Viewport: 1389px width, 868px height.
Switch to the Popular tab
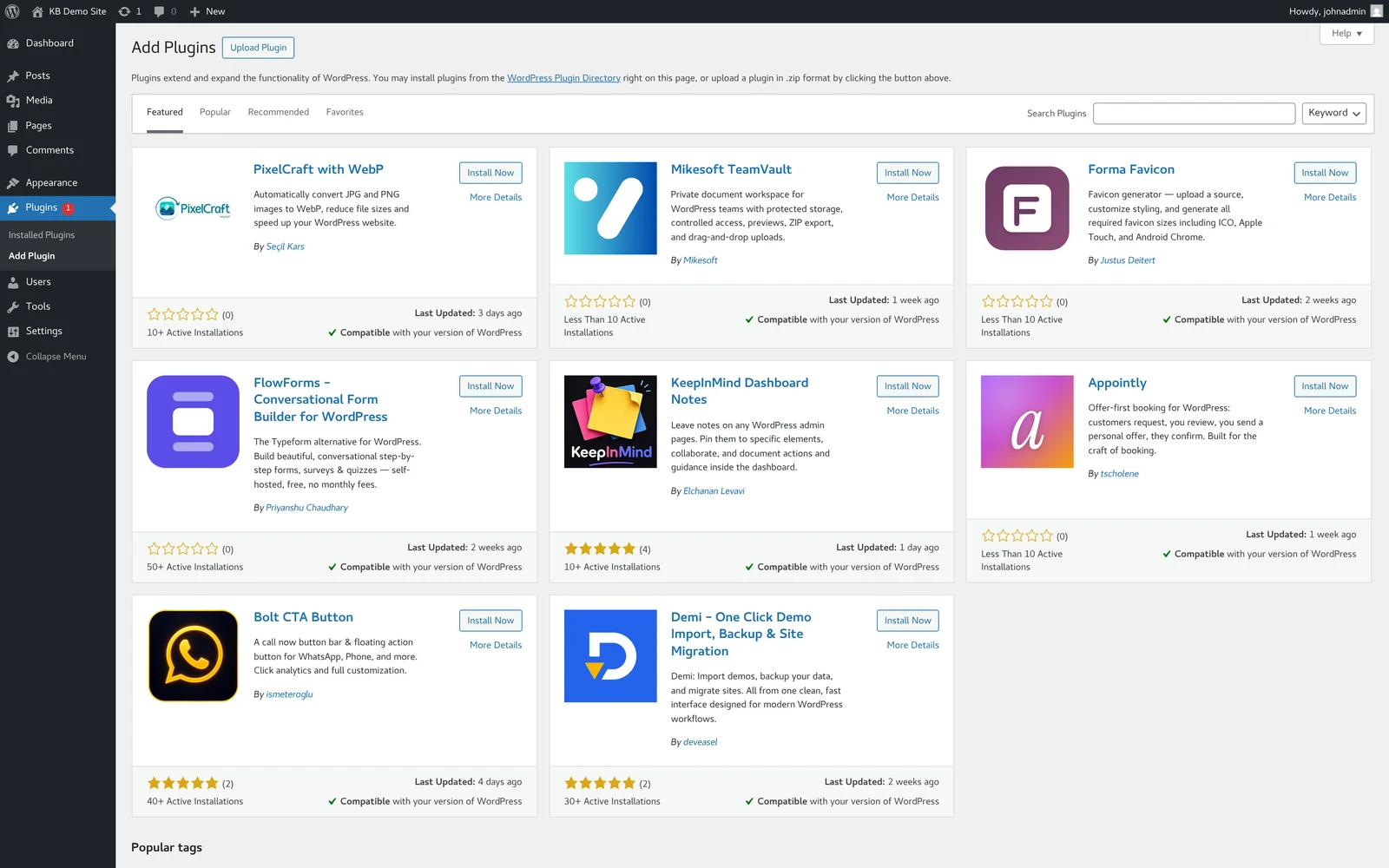point(215,113)
